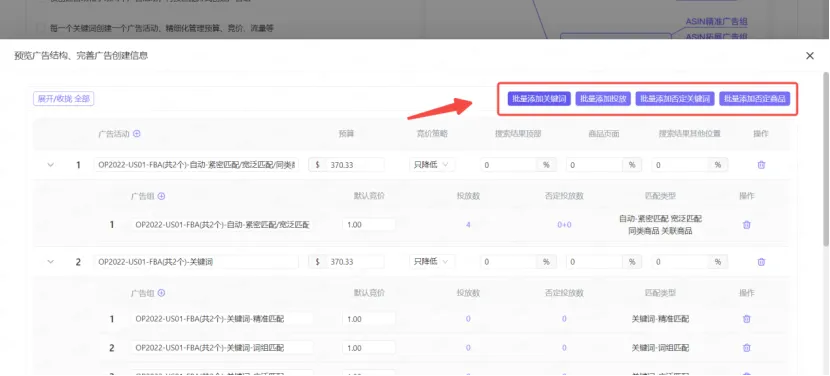Delete the 自动-紧密匹配/宽泛匹配 ad group via trash icon
Image resolution: width=830 pixels, height=376 pixels.
click(746, 225)
